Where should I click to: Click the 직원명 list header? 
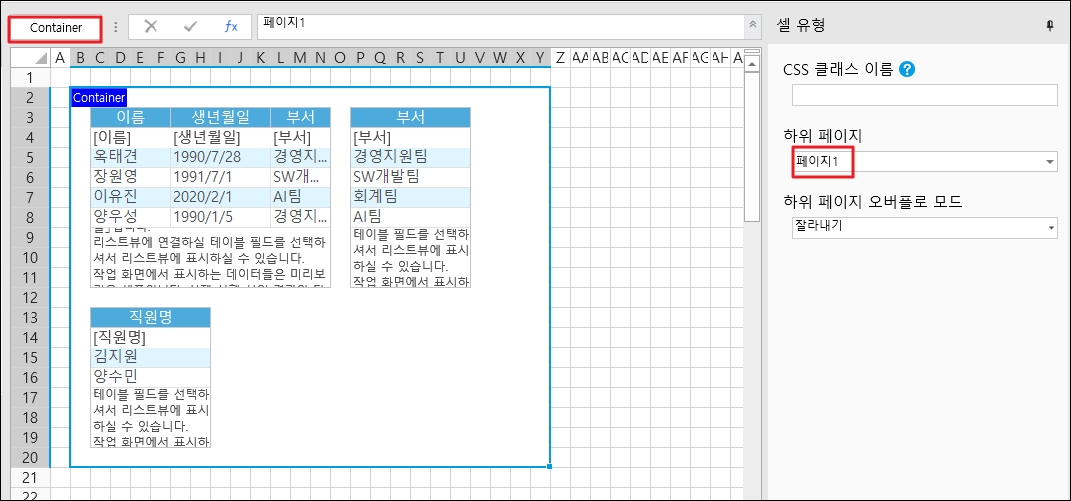(150, 317)
